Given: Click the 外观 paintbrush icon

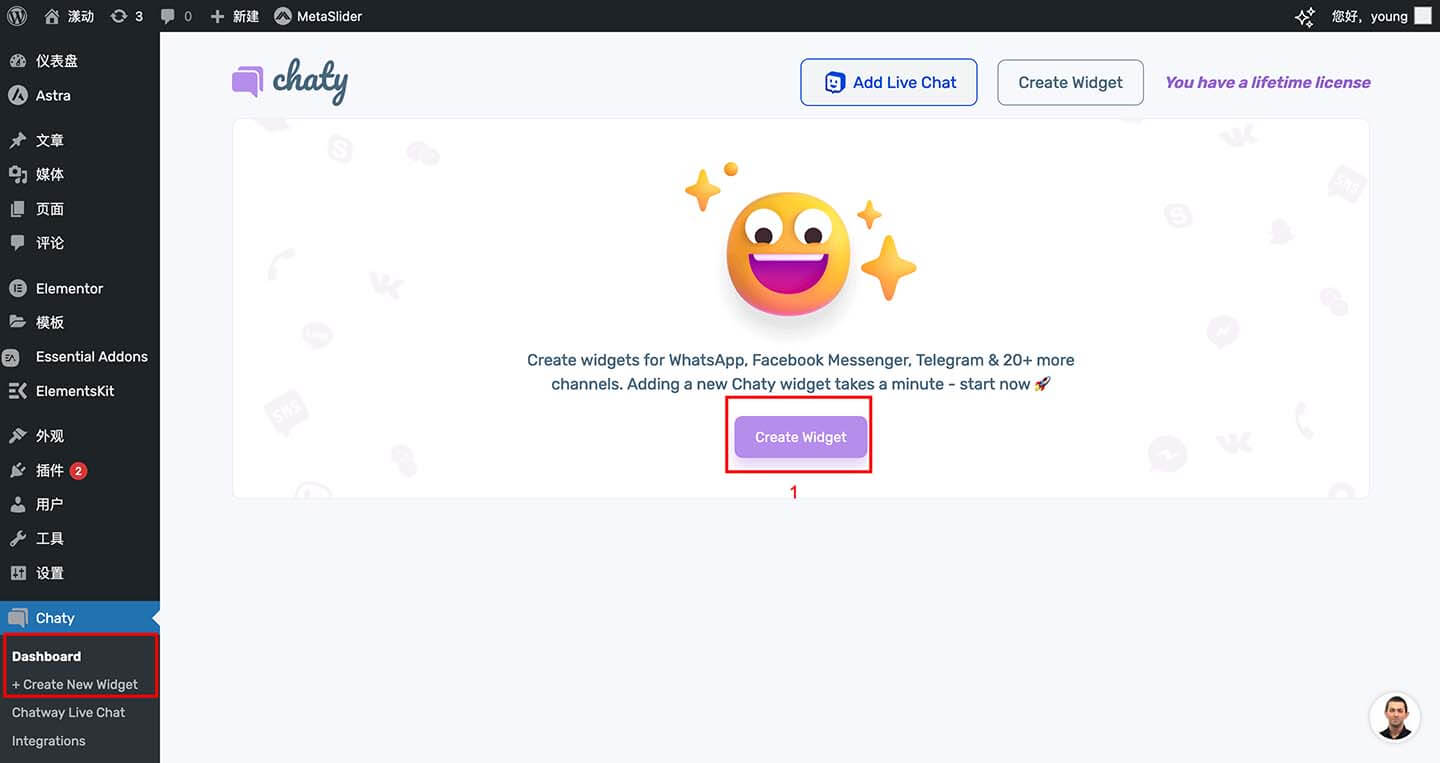Looking at the screenshot, I should (x=17, y=436).
